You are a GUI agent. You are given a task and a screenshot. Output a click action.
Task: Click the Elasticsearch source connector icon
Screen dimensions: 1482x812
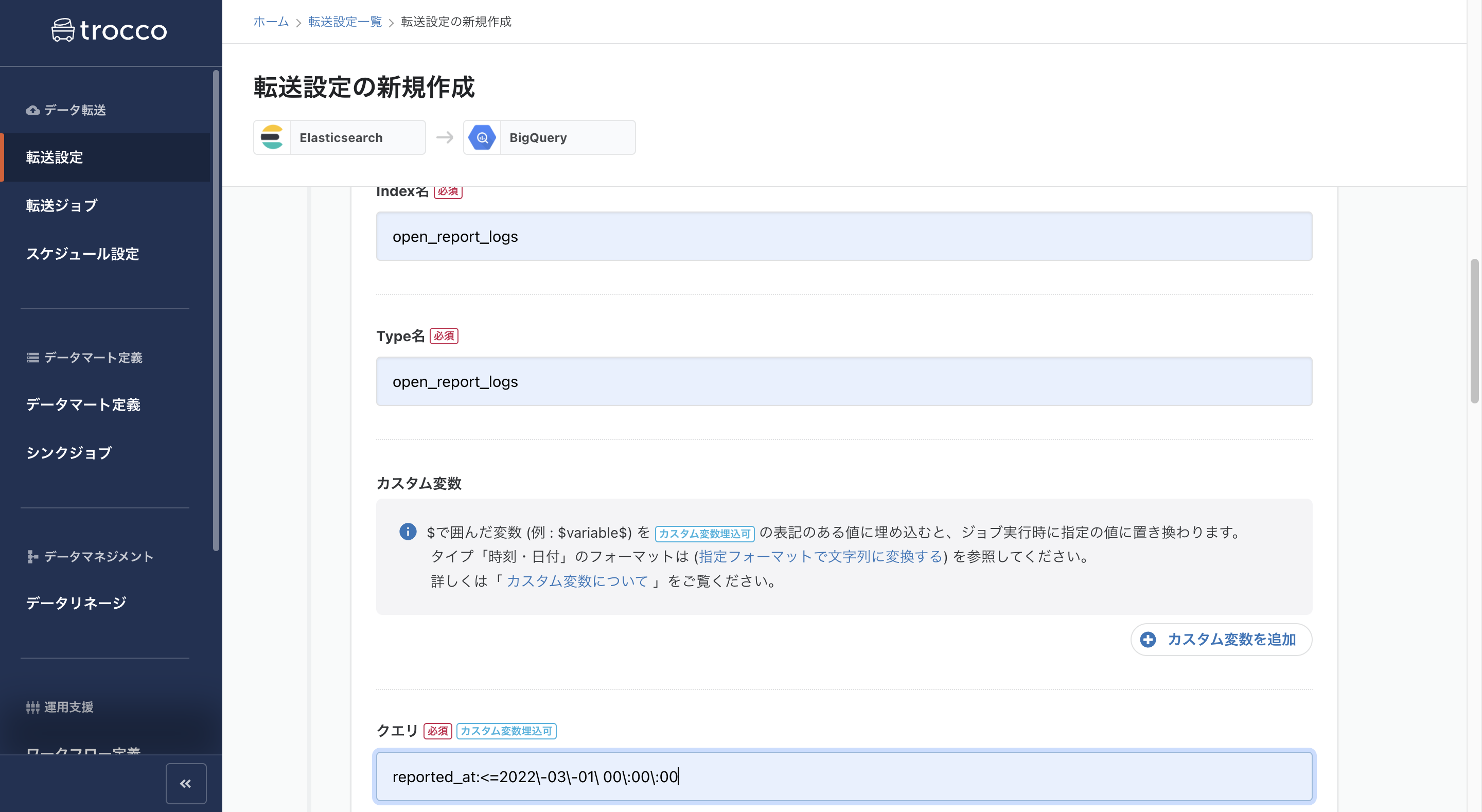click(x=272, y=137)
